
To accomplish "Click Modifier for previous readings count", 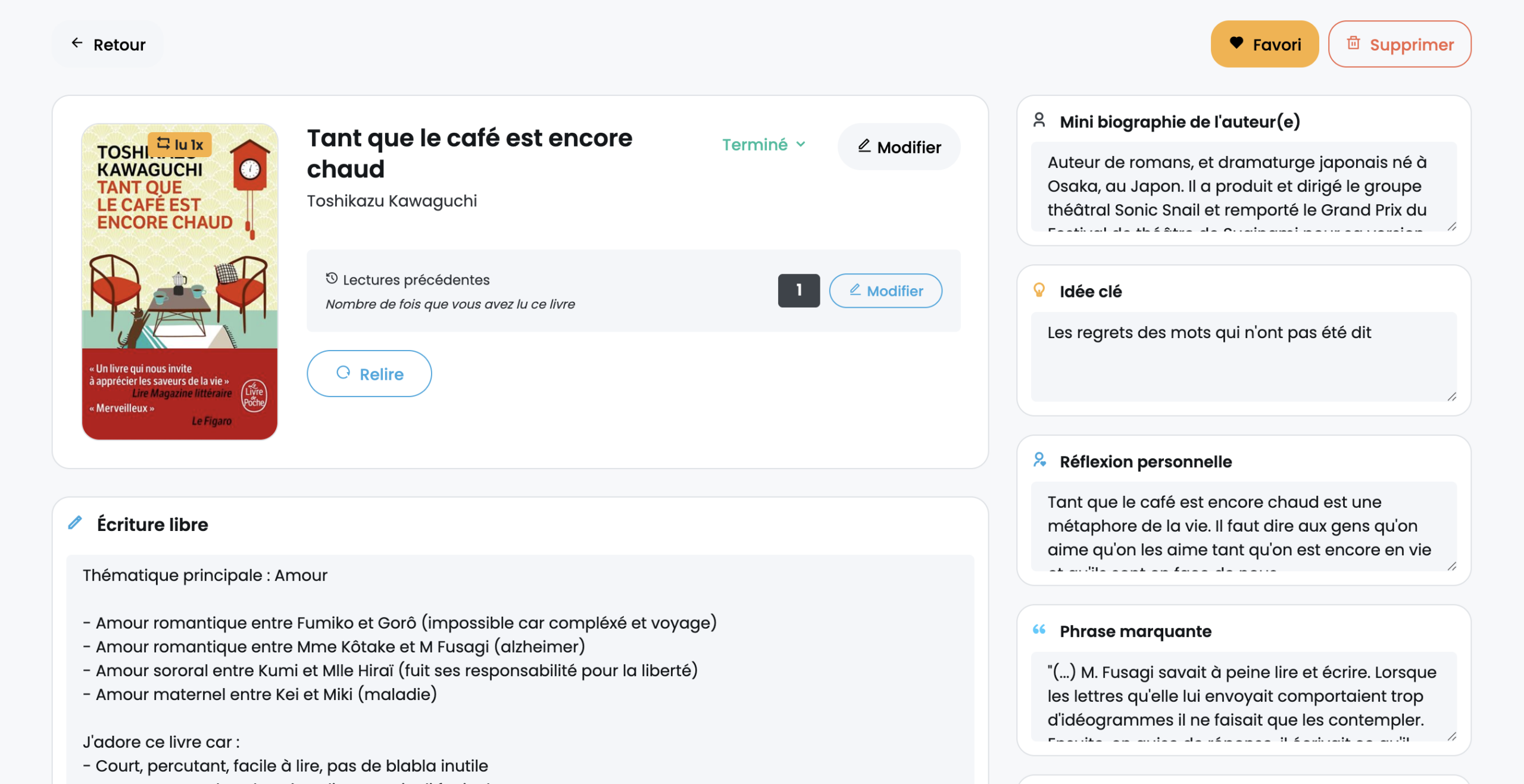I will tap(885, 291).
